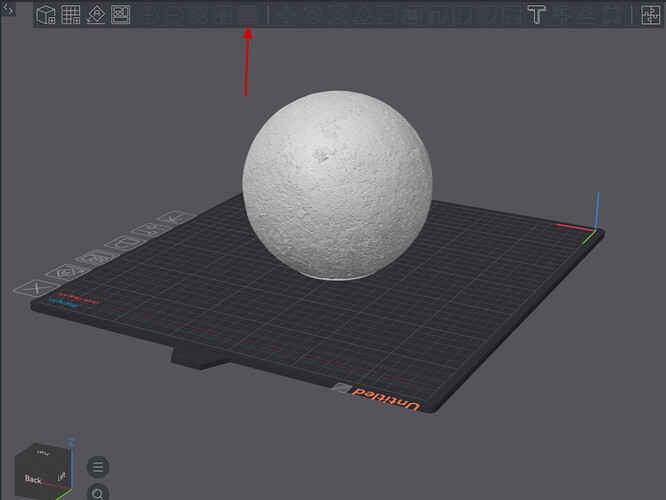Click the Add model cube icon
This screenshot has width=666, height=500.
click(45, 15)
